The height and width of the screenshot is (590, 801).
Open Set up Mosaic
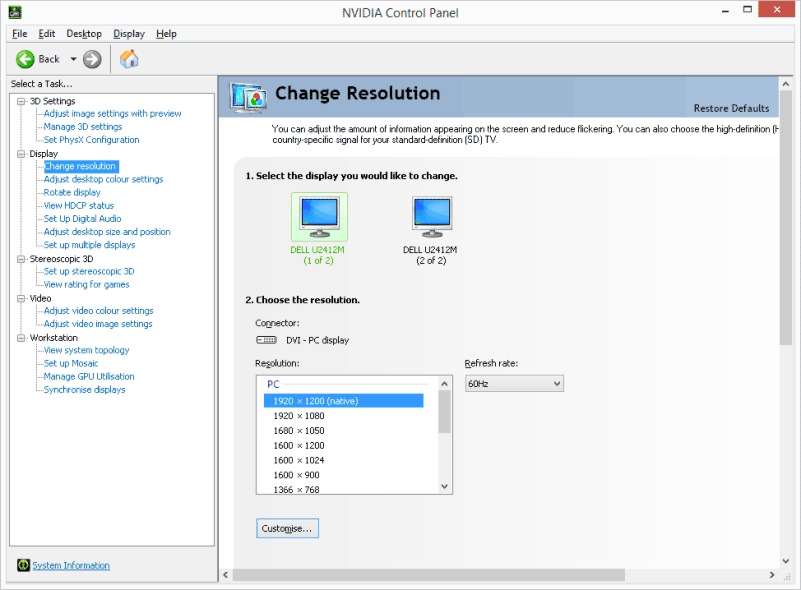(70, 363)
